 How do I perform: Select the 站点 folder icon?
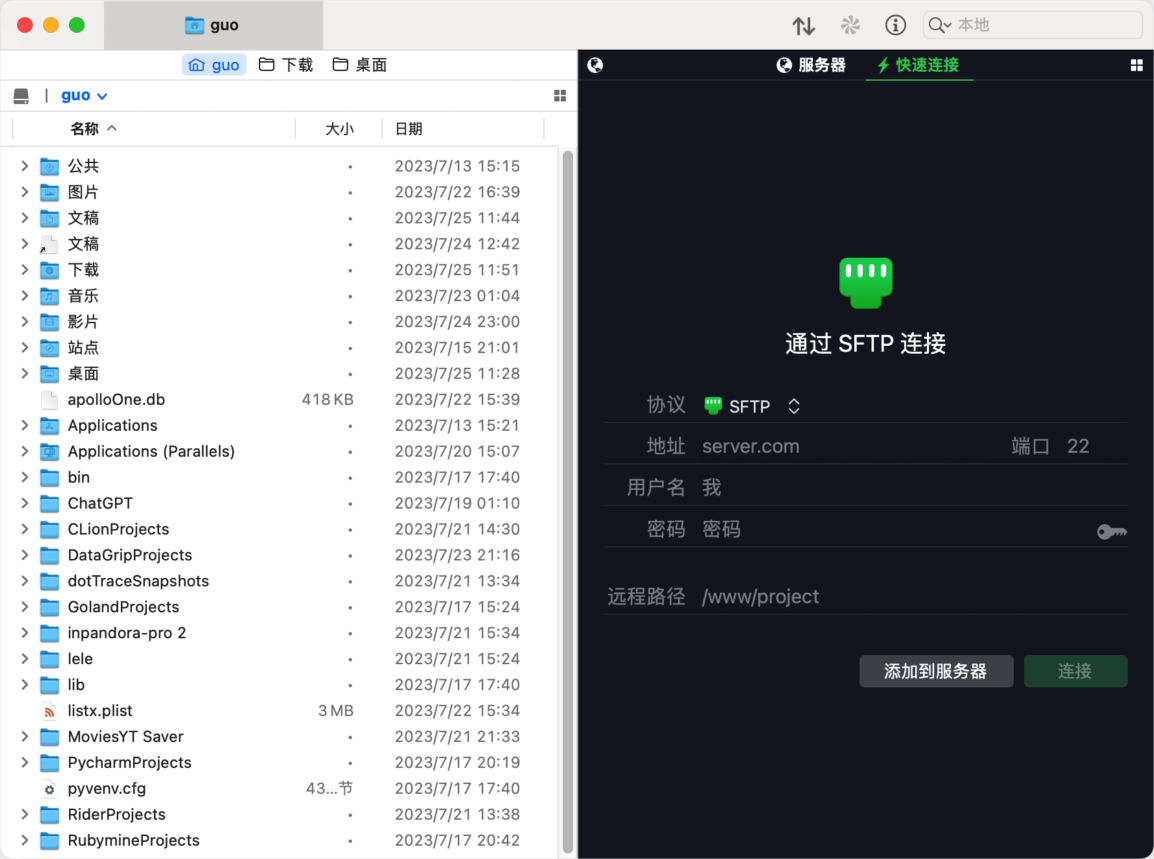(x=49, y=347)
